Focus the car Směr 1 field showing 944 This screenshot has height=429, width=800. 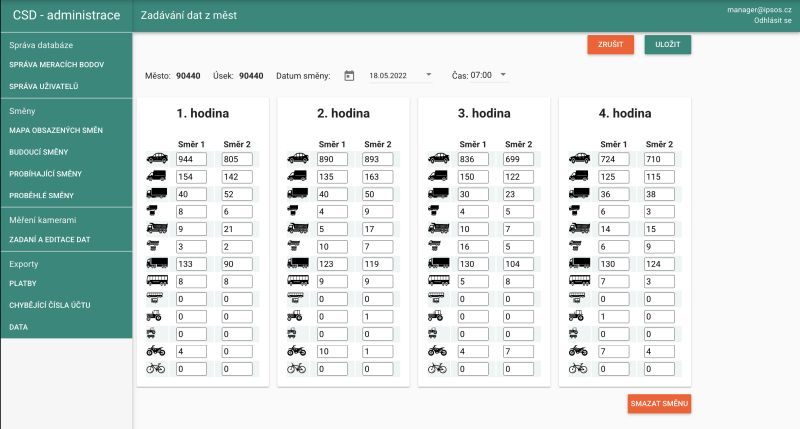click(190, 158)
